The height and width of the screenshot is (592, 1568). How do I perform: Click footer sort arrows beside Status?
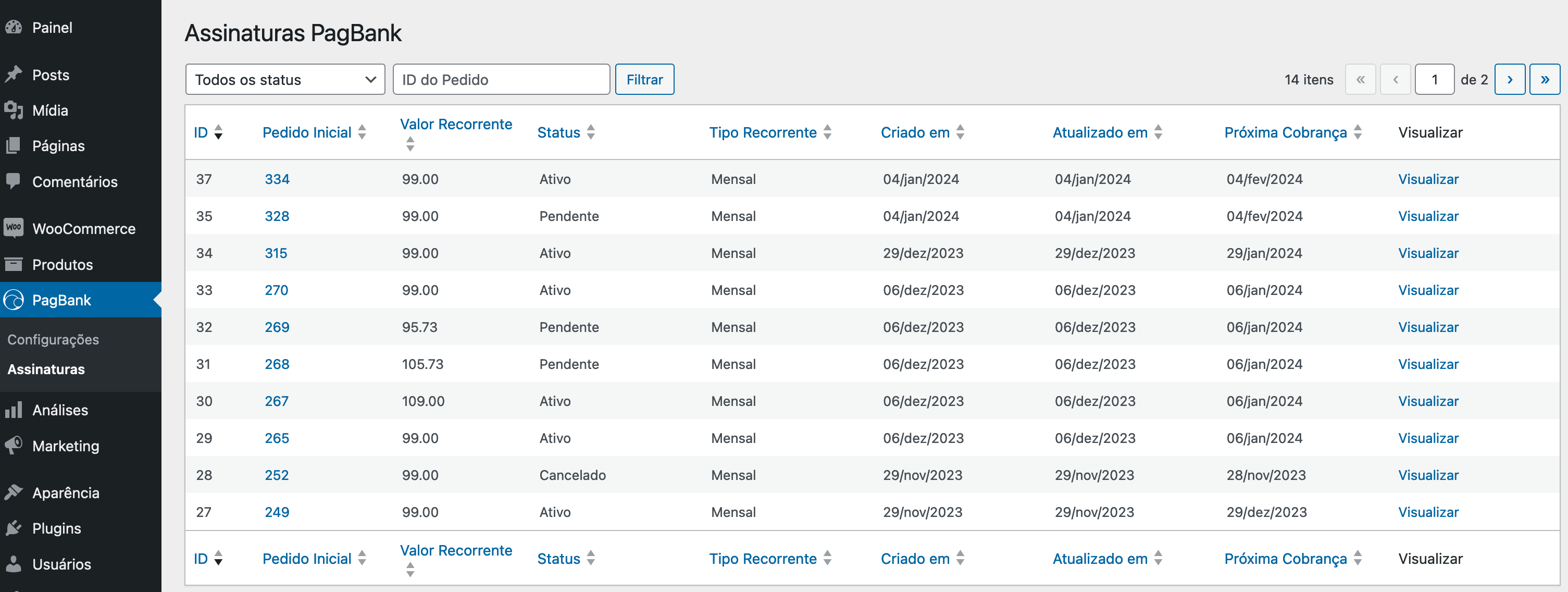pyautogui.click(x=591, y=558)
